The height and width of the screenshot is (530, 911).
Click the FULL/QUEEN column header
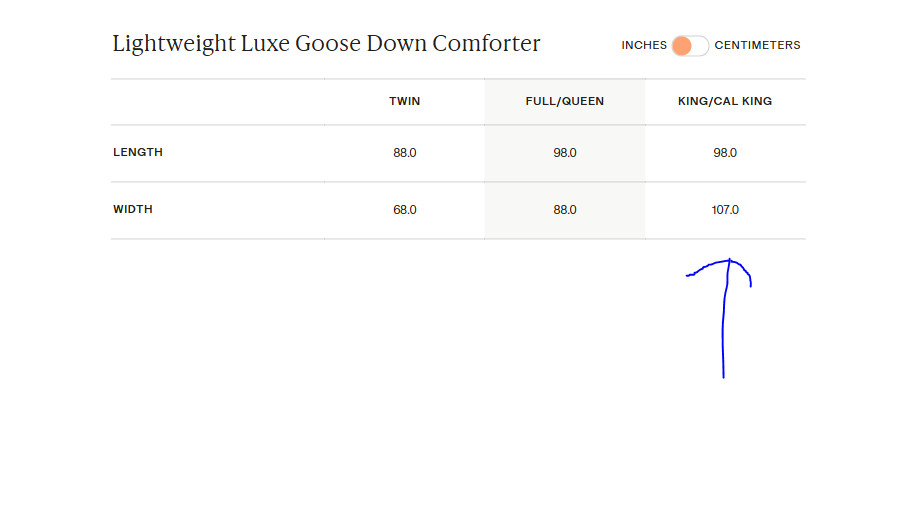[x=565, y=101]
